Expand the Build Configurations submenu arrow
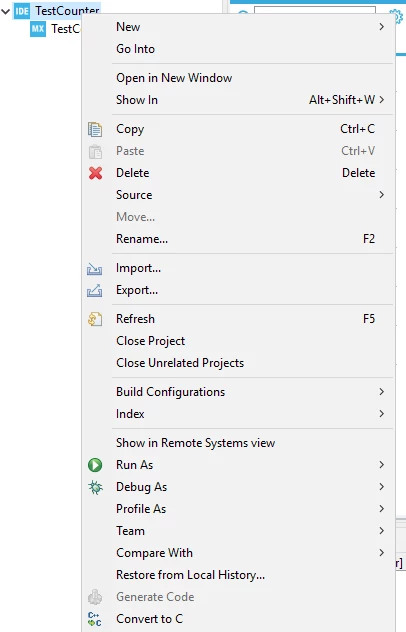 tap(381, 392)
